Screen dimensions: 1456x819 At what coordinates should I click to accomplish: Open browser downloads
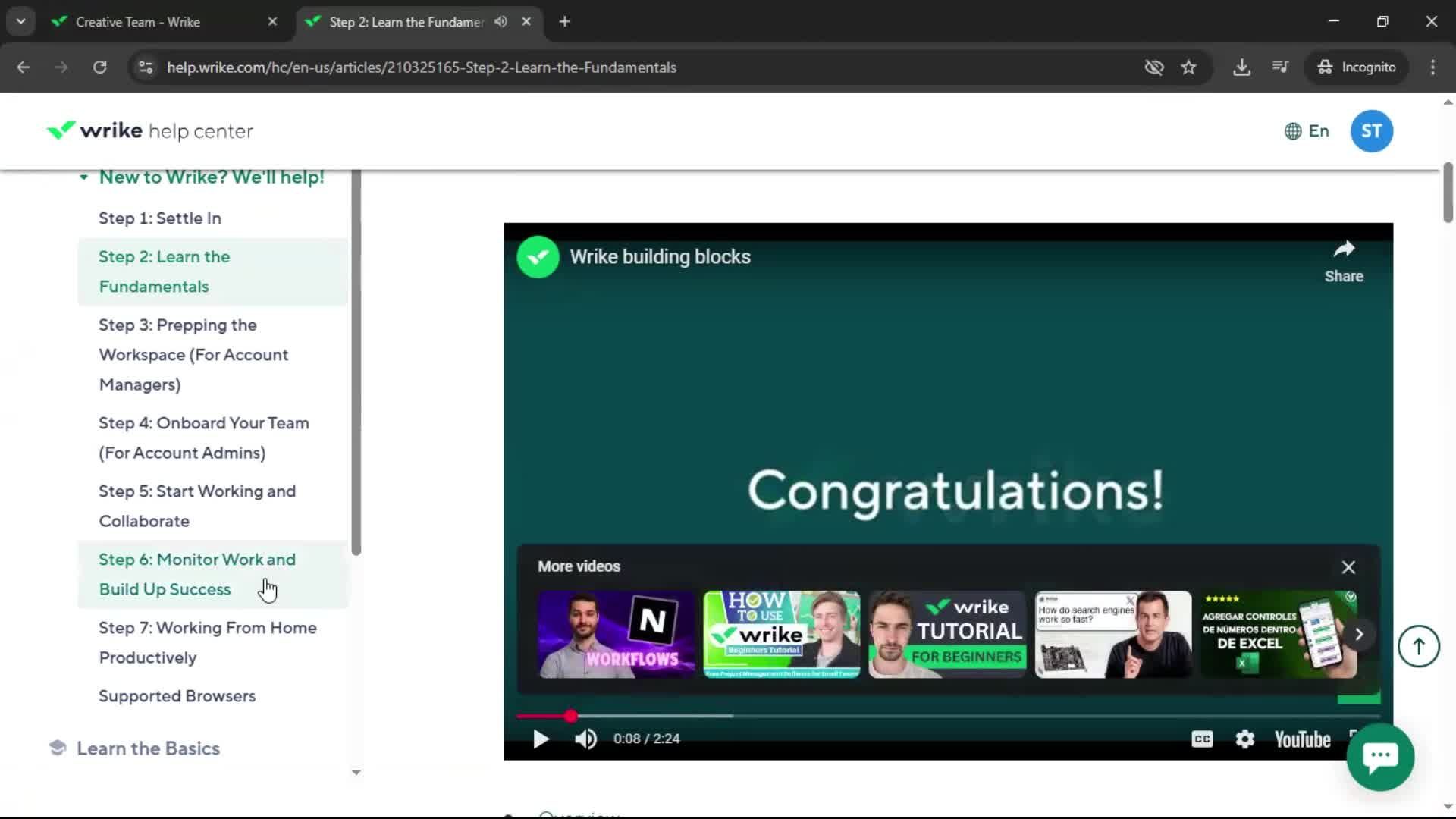[x=1241, y=67]
